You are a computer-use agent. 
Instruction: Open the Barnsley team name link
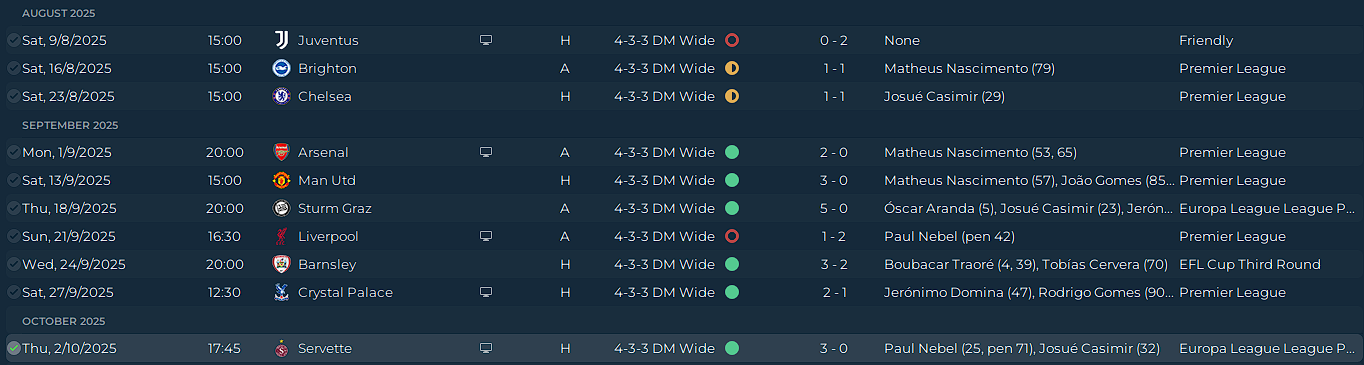pos(327,265)
